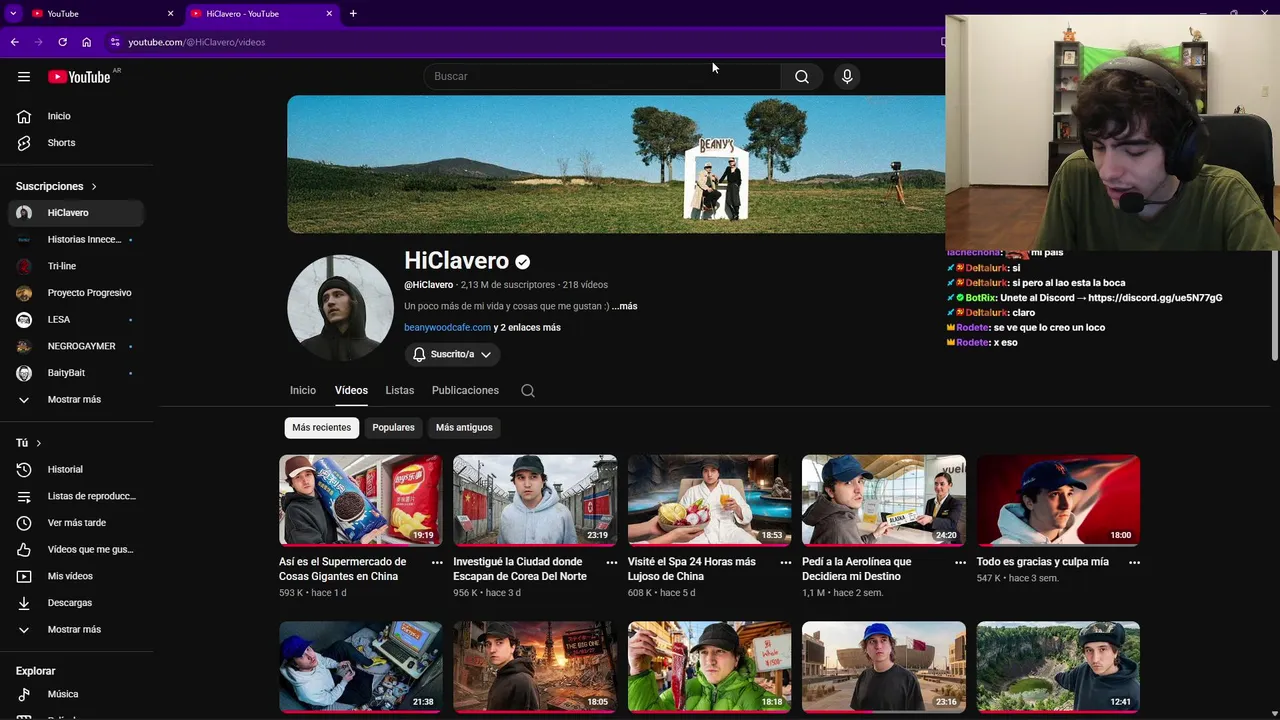Image resolution: width=1280 pixels, height=720 pixels.
Task: Close the HiClavero - YouTube browser tab
Action: coord(329,13)
